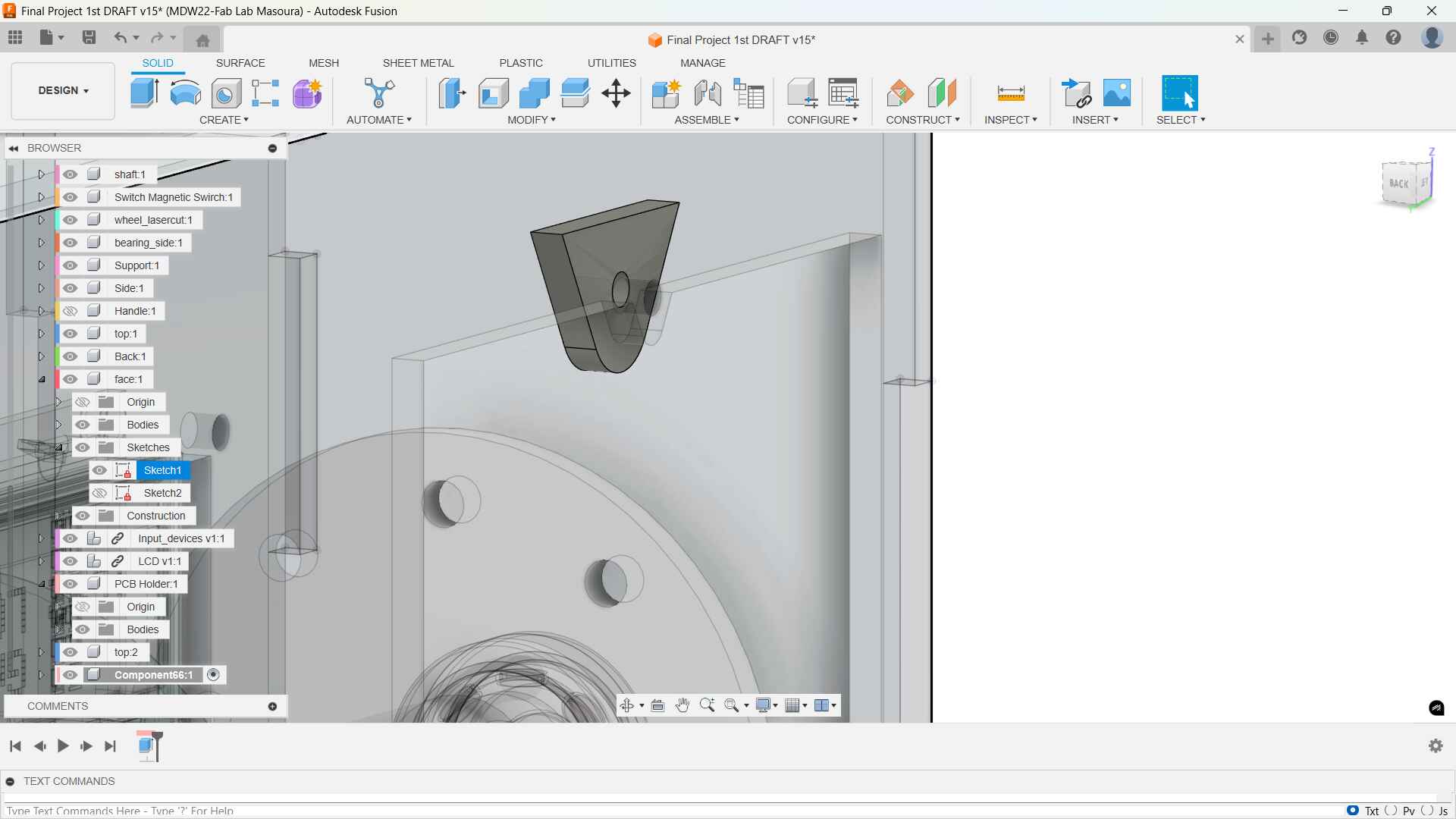The image size is (1456, 819).
Task: Expand the shaft:1 tree node
Action: coord(41,174)
